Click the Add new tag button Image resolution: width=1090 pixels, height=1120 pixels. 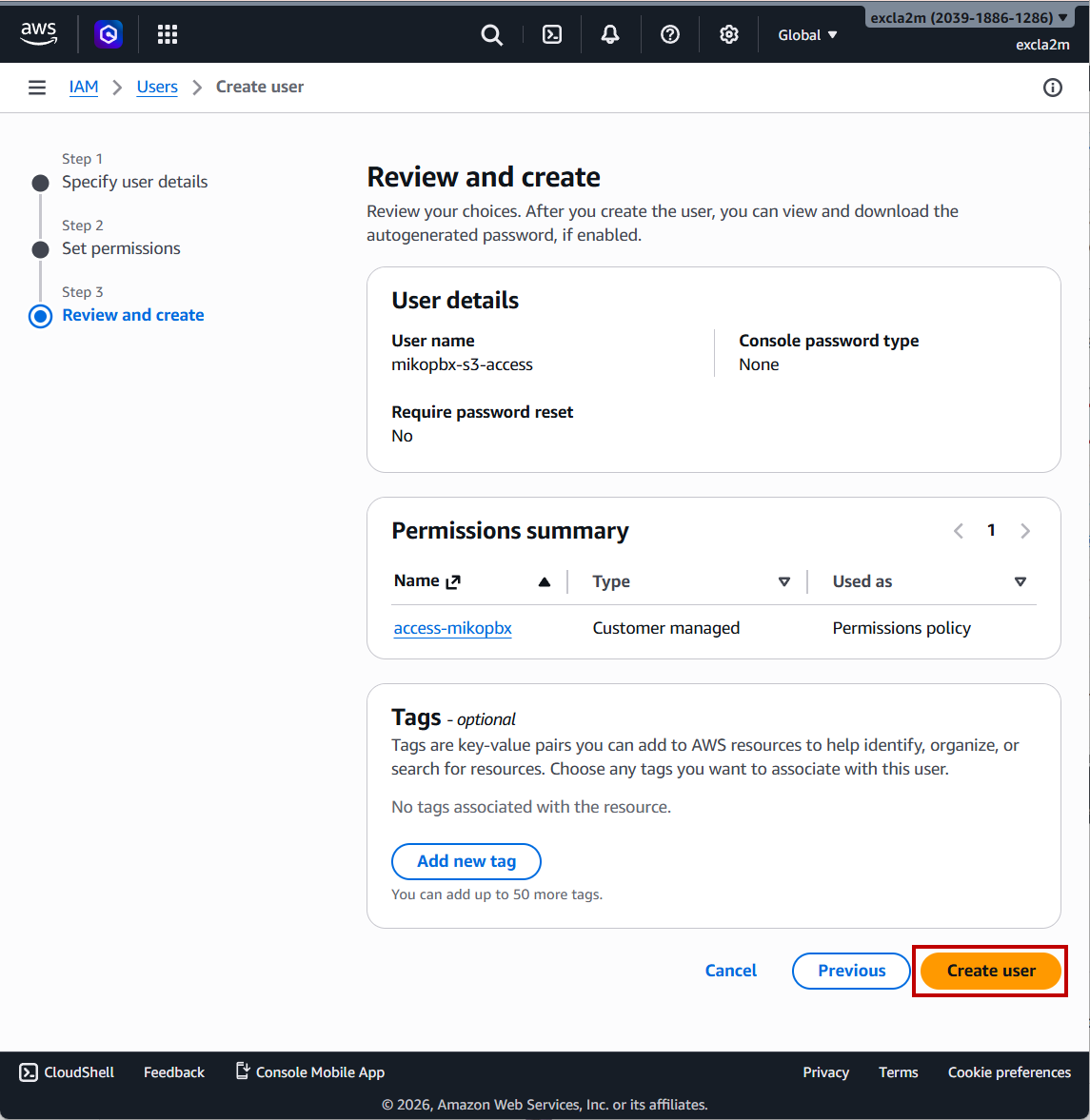[466, 861]
